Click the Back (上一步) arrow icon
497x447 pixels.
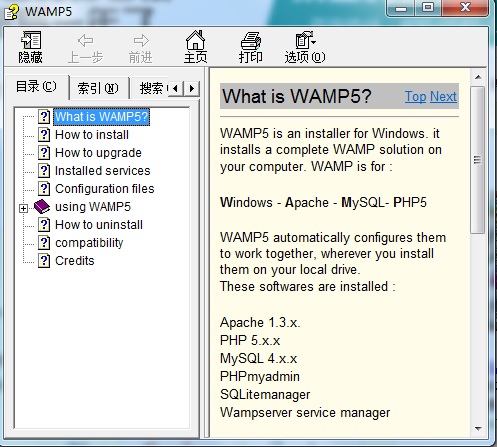(85, 41)
